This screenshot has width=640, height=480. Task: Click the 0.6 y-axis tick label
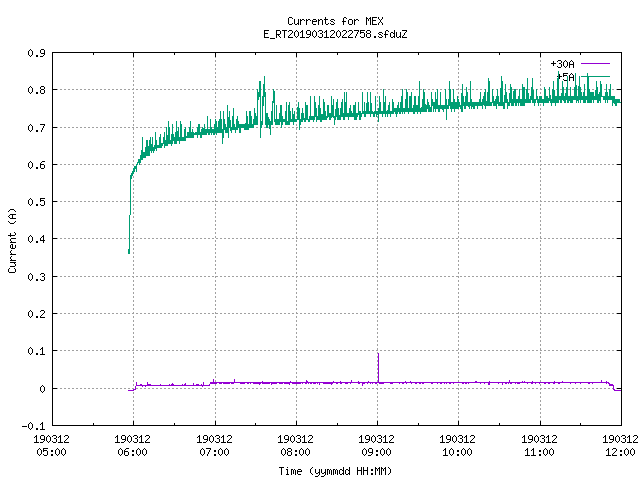click(36, 165)
